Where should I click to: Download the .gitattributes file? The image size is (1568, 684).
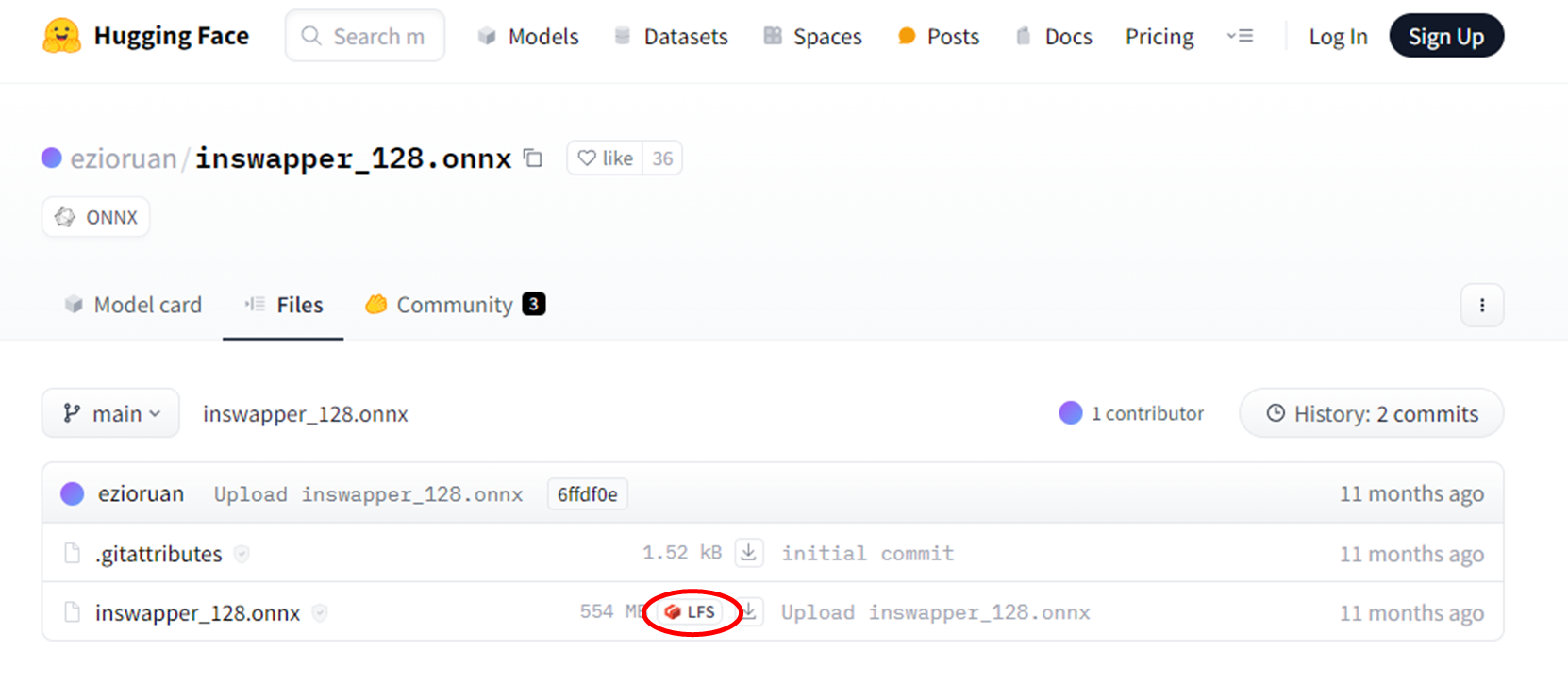749,553
